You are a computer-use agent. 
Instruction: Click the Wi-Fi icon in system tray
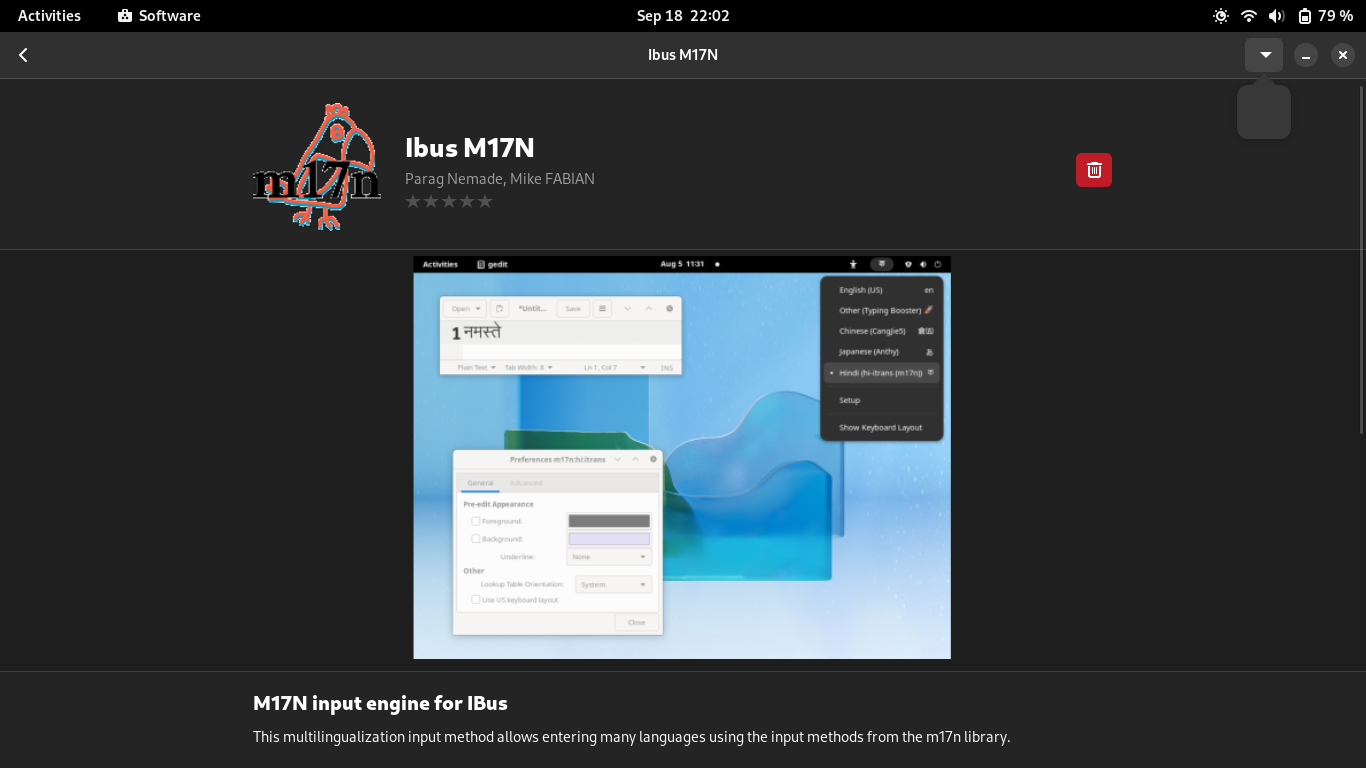pyautogui.click(x=1249, y=16)
